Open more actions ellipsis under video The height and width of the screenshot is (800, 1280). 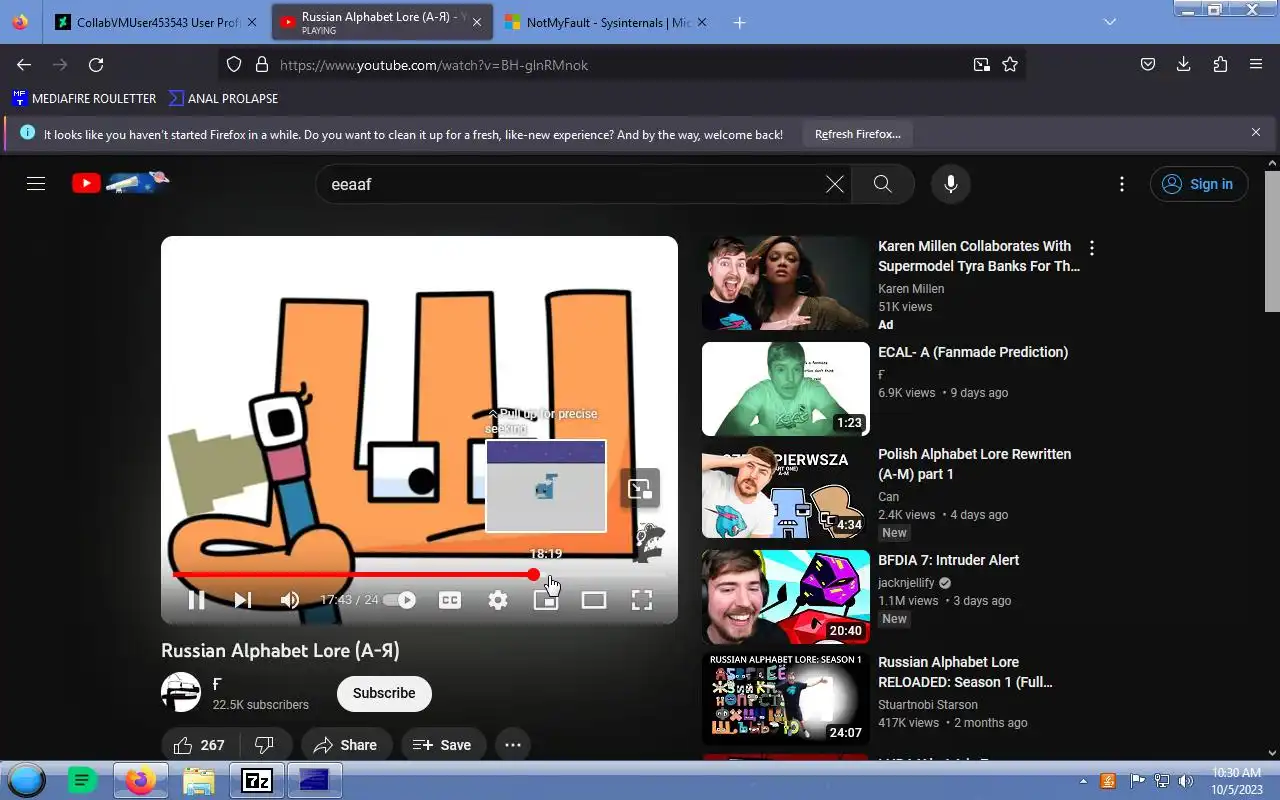tap(513, 745)
